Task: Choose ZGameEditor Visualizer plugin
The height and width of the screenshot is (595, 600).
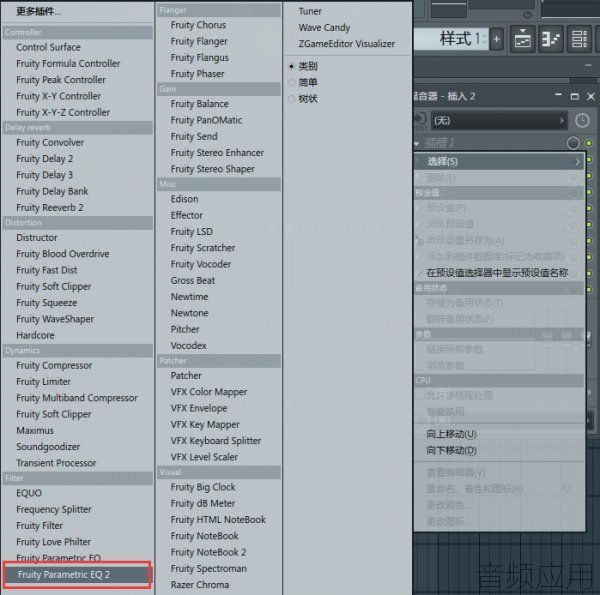Action: point(347,44)
